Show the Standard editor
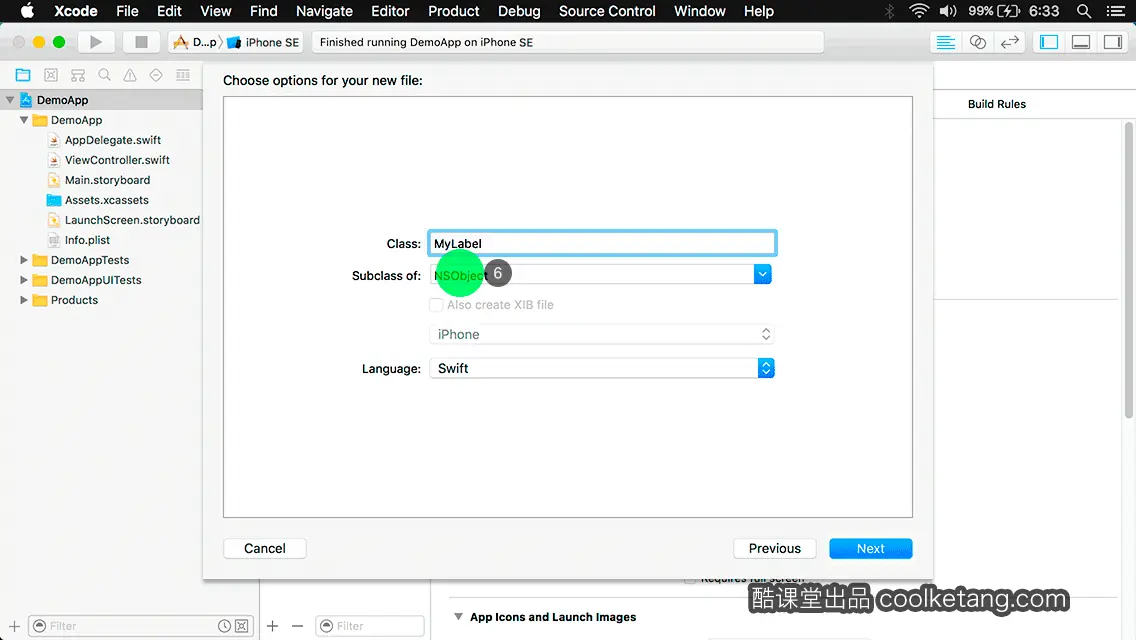This screenshot has height=640, width=1136. 945,42
